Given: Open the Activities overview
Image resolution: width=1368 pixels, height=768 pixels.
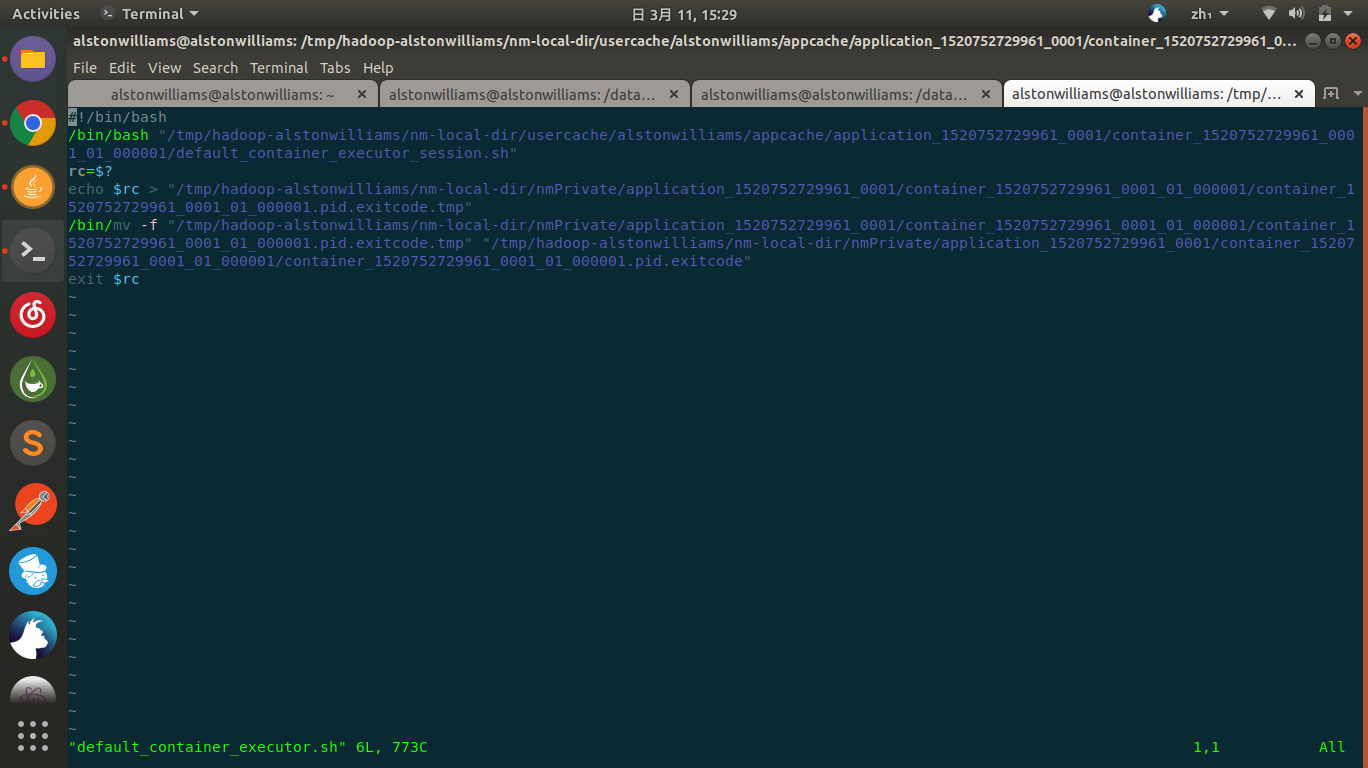Looking at the screenshot, I should pyautogui.click(x=46, y=13).
